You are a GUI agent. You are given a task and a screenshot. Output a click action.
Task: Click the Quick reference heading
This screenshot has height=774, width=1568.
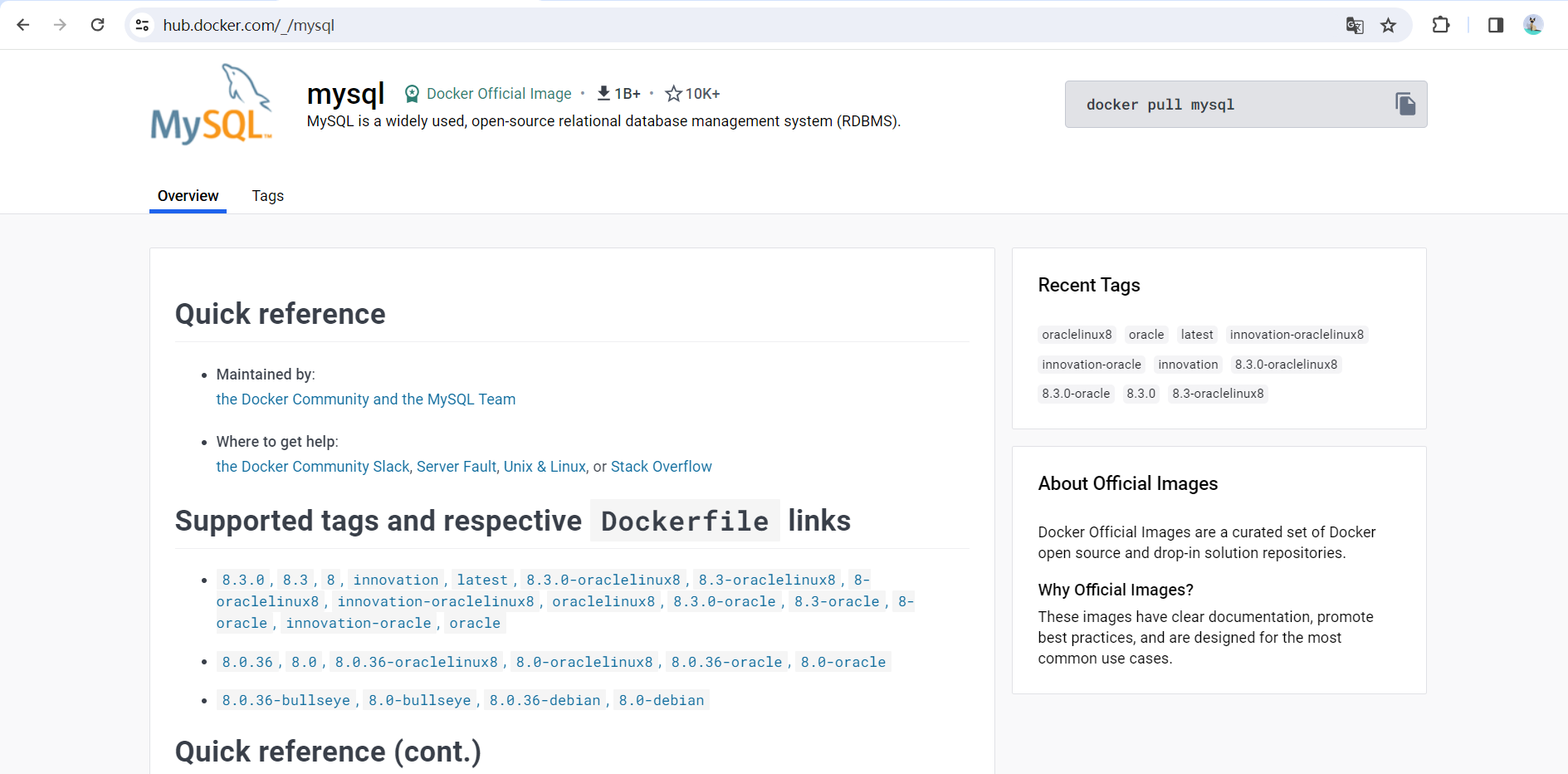(281, 314)
